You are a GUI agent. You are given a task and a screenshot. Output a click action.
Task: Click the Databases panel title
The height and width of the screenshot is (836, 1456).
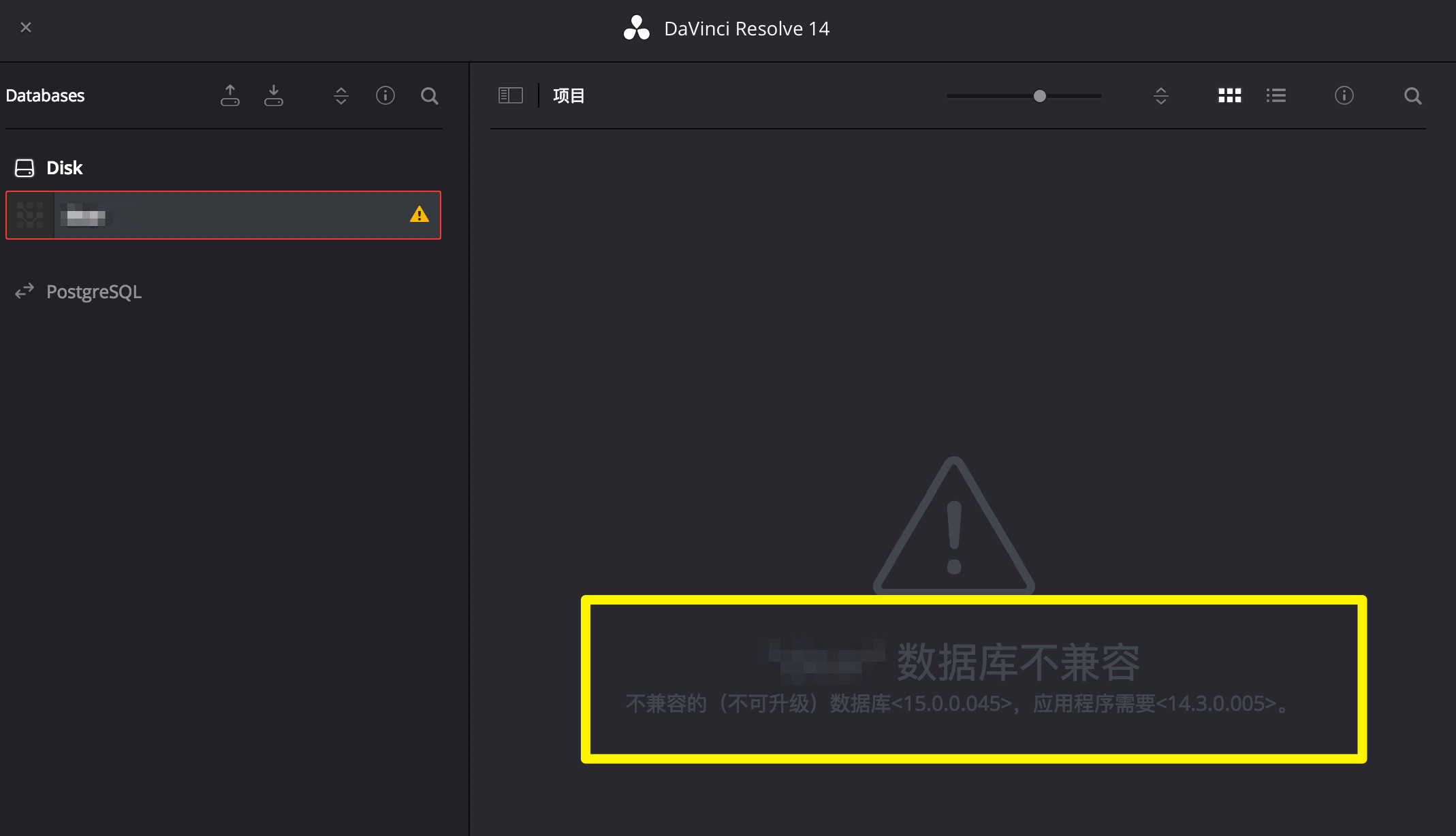(x=45, y=96)
